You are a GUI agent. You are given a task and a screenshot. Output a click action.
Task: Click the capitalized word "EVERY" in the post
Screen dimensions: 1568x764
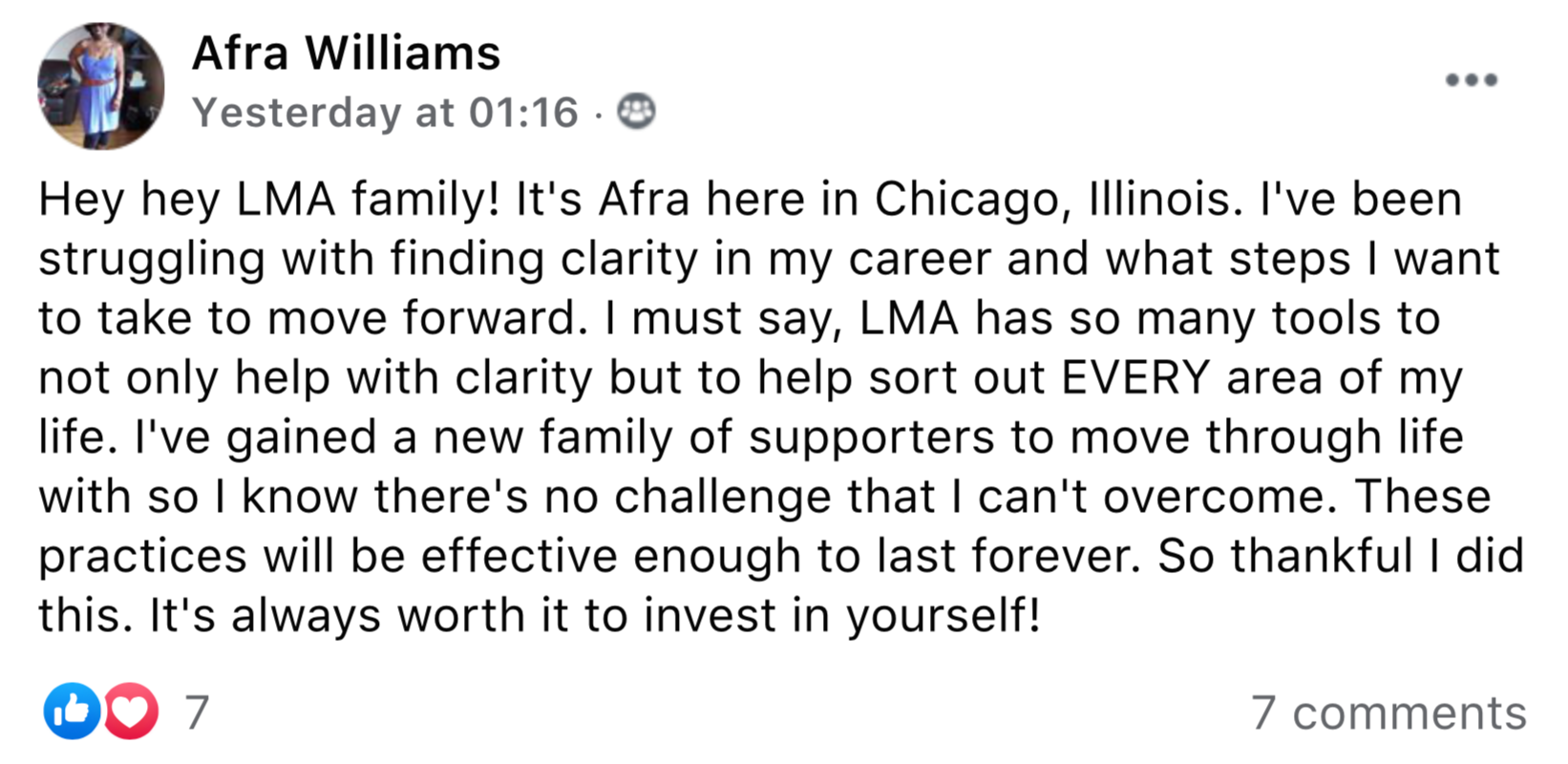[1135, 377]
